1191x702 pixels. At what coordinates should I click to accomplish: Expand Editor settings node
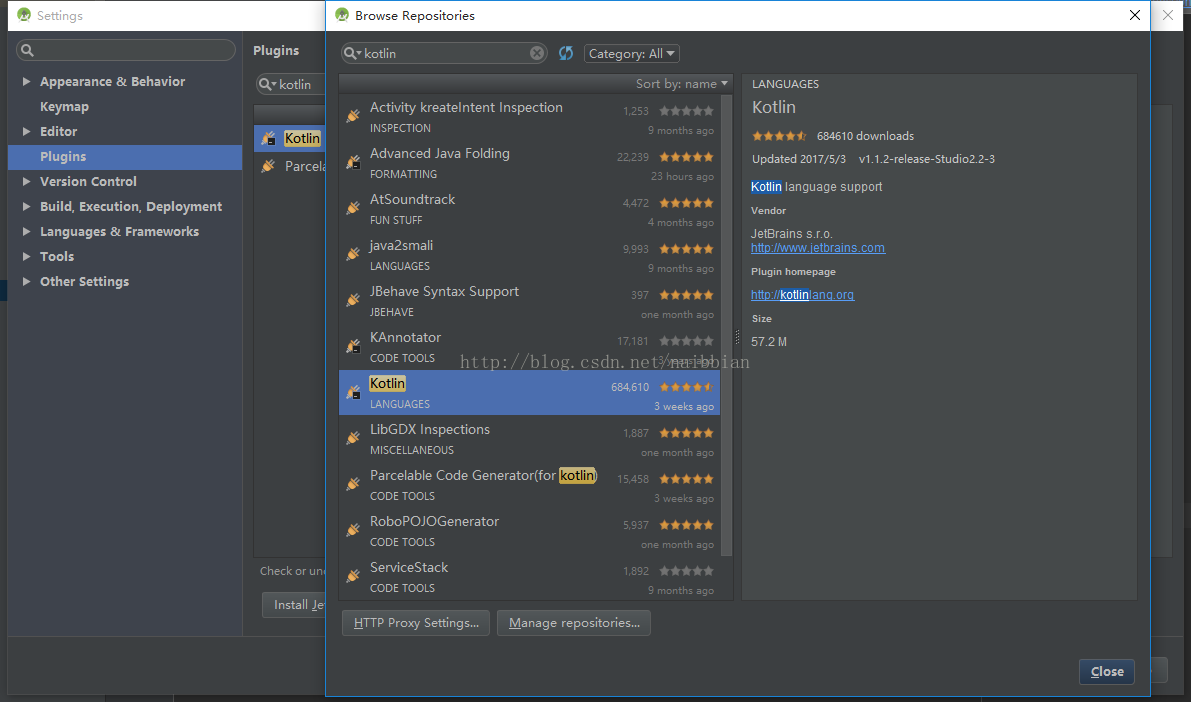(x=27, y=131)
